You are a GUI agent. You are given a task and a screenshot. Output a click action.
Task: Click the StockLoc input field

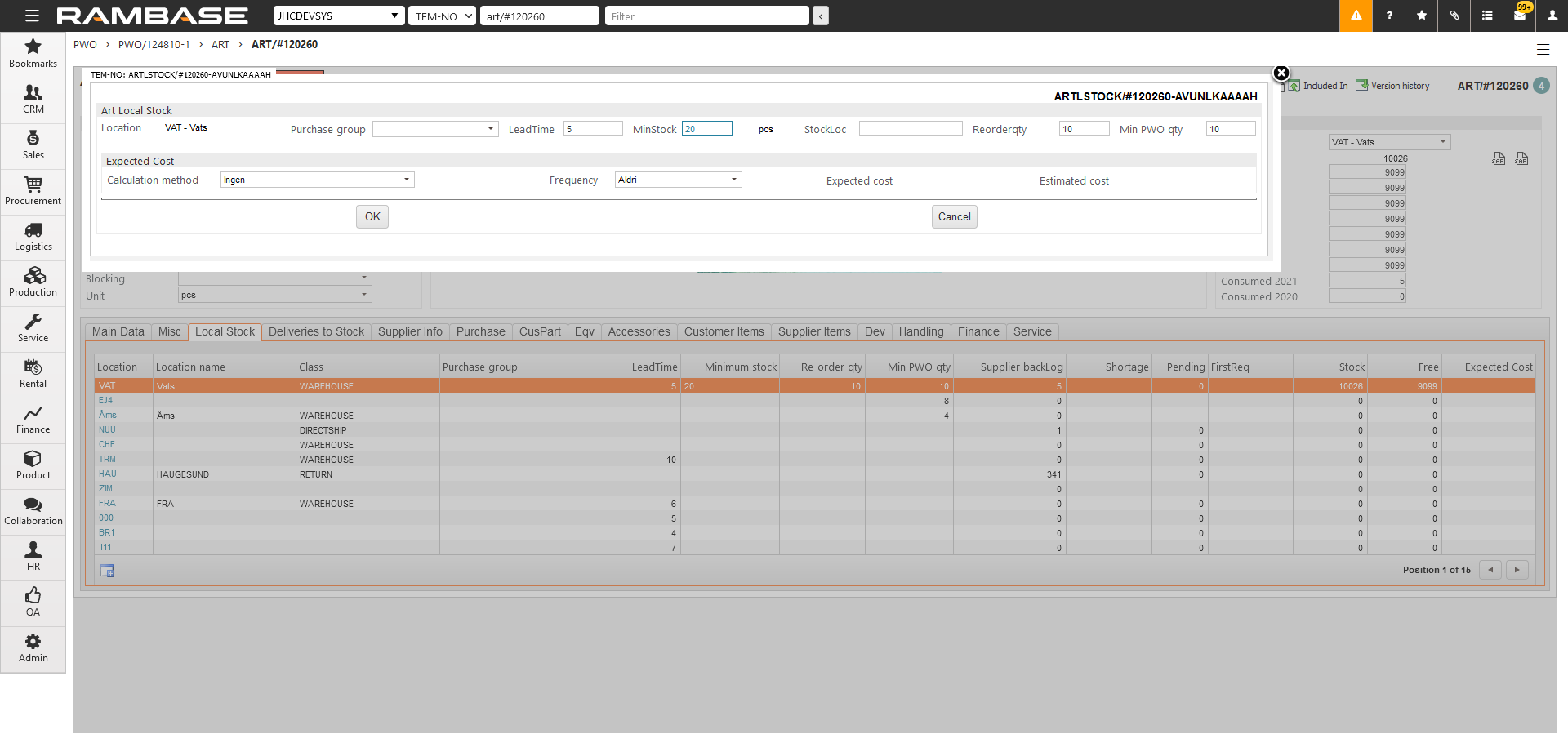(910, 129)
